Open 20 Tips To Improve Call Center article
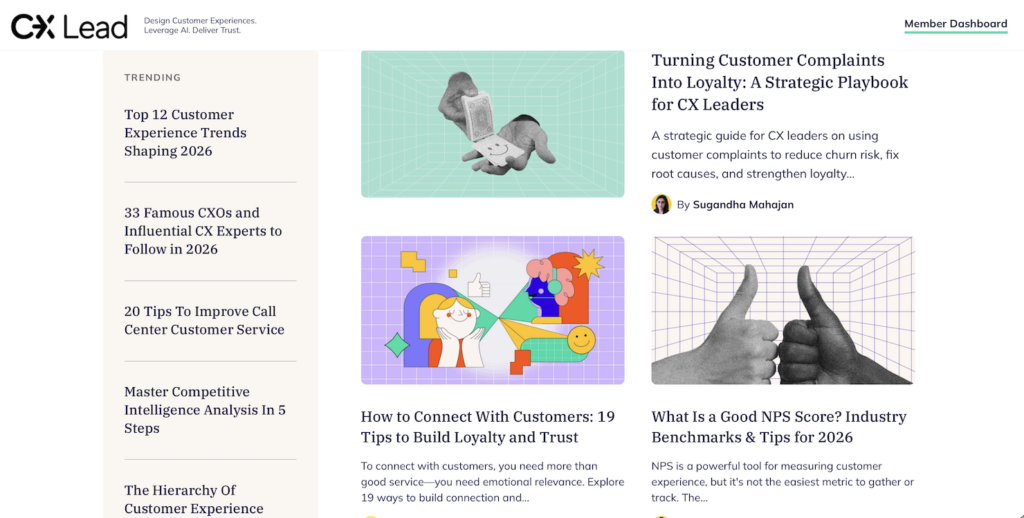The height and width of the screenshot is (518, 1024). [204, 321]
